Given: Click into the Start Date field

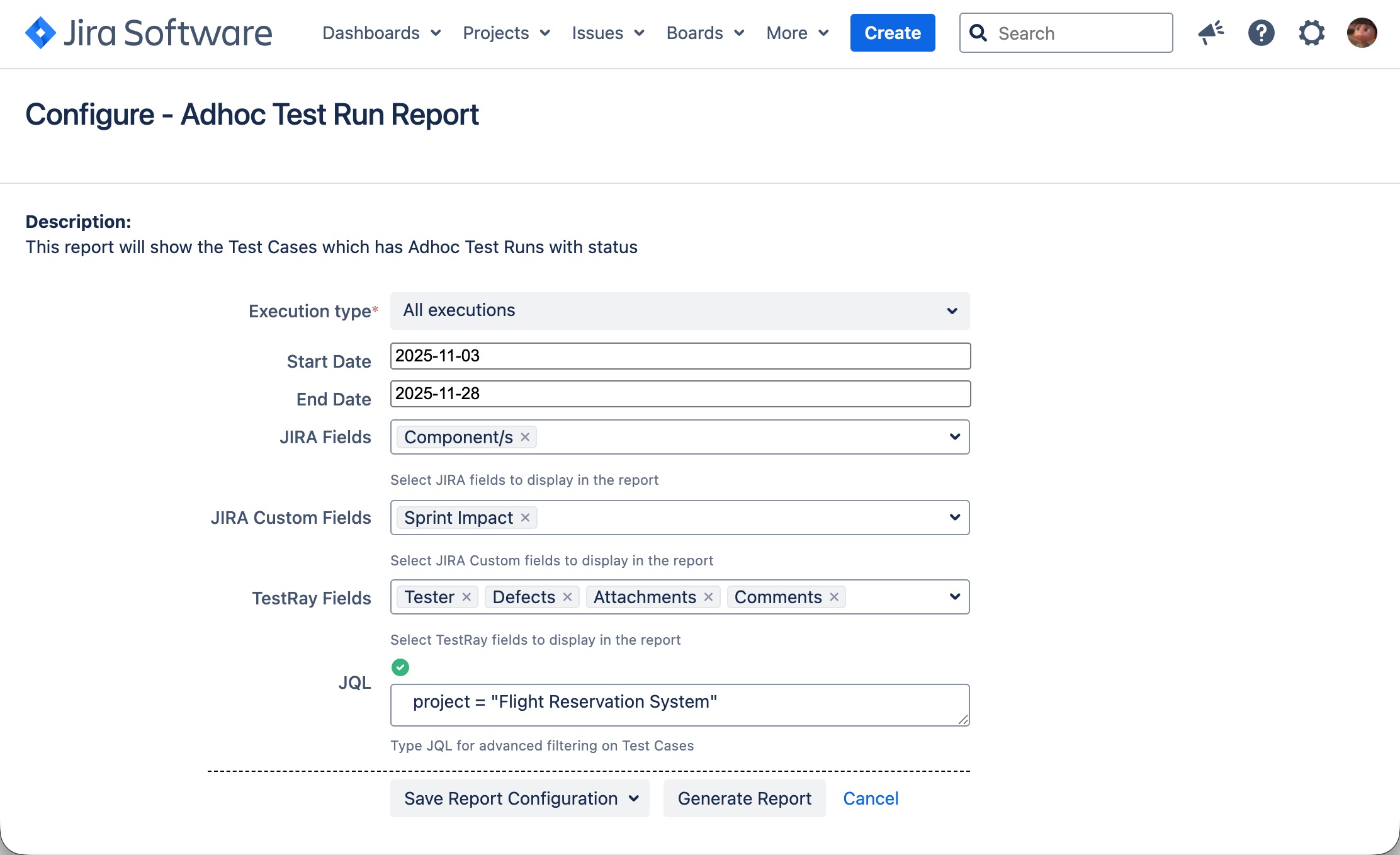Looking at the screenshot, I should (680, 356).
